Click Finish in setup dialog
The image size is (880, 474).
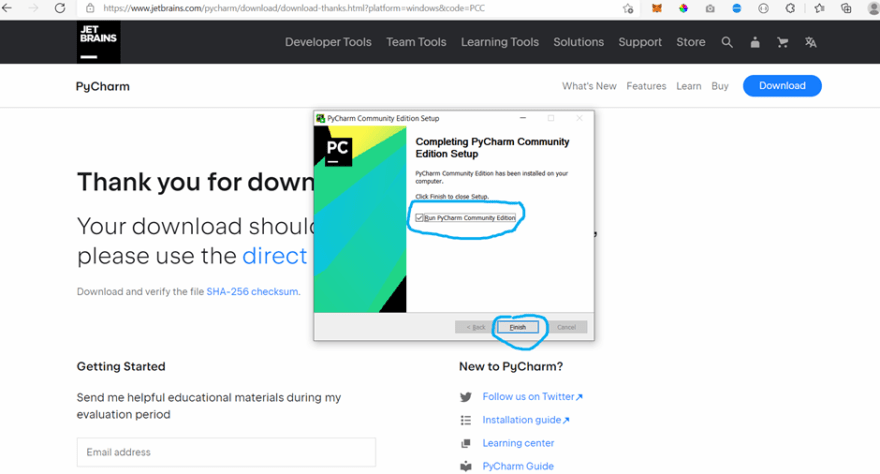(x=518, y=327)
